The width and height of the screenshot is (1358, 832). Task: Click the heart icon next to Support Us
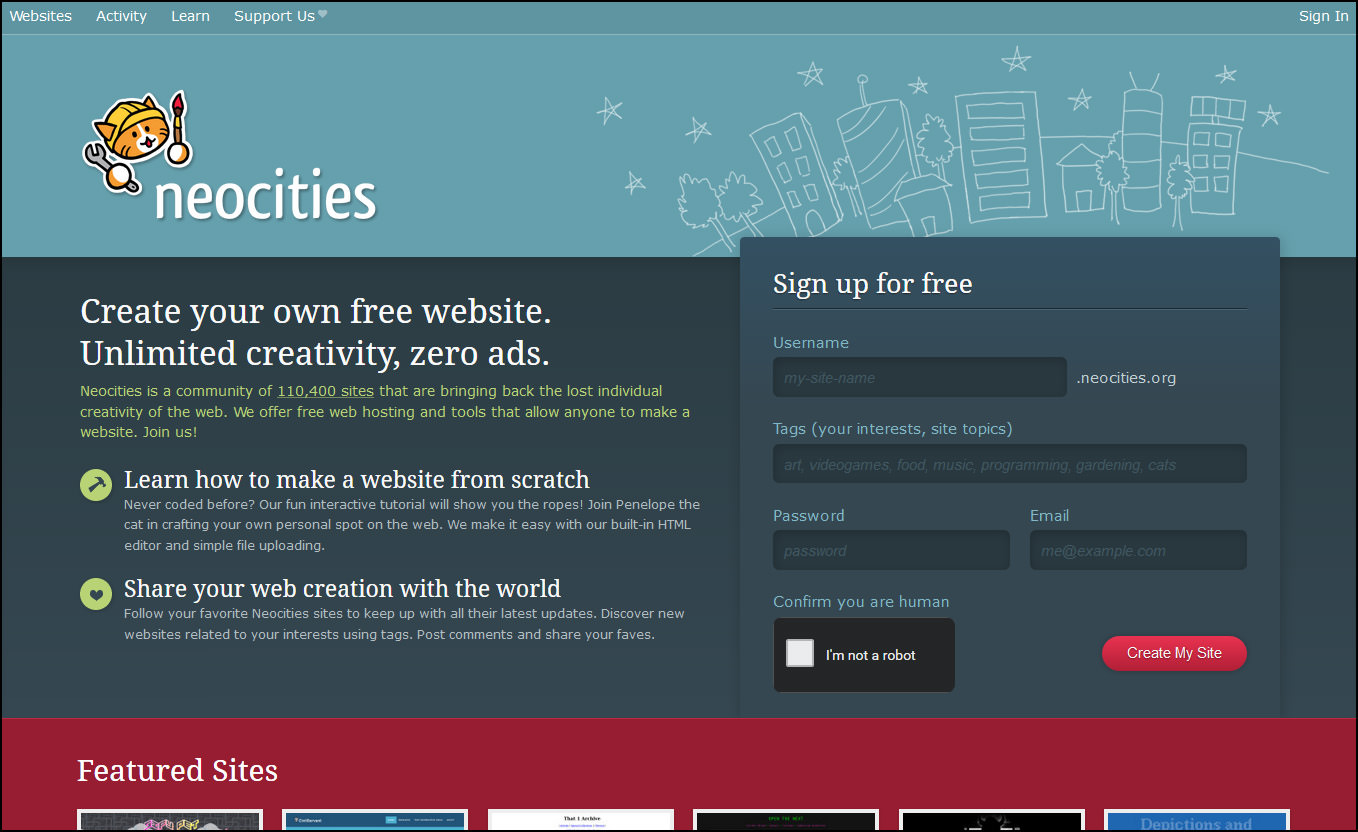322,15
